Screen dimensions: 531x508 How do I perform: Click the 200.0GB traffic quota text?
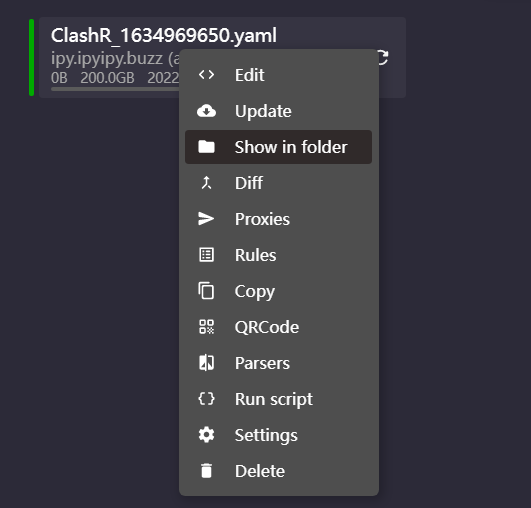pos(107,78)
